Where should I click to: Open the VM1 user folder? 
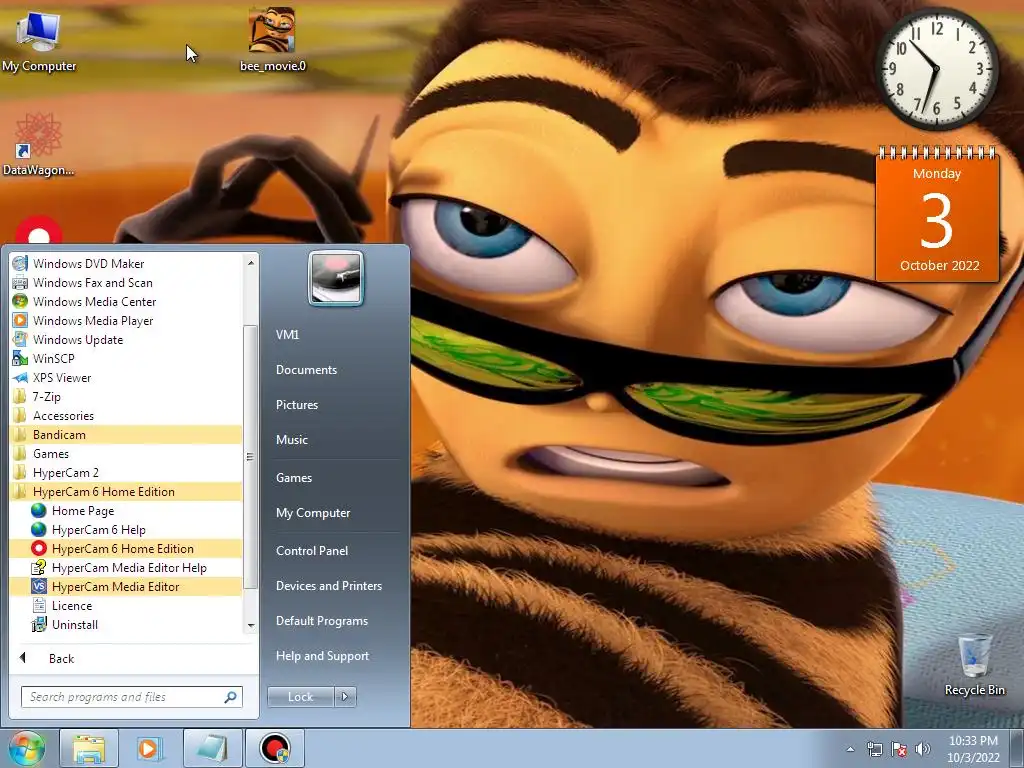coord(287,334)
